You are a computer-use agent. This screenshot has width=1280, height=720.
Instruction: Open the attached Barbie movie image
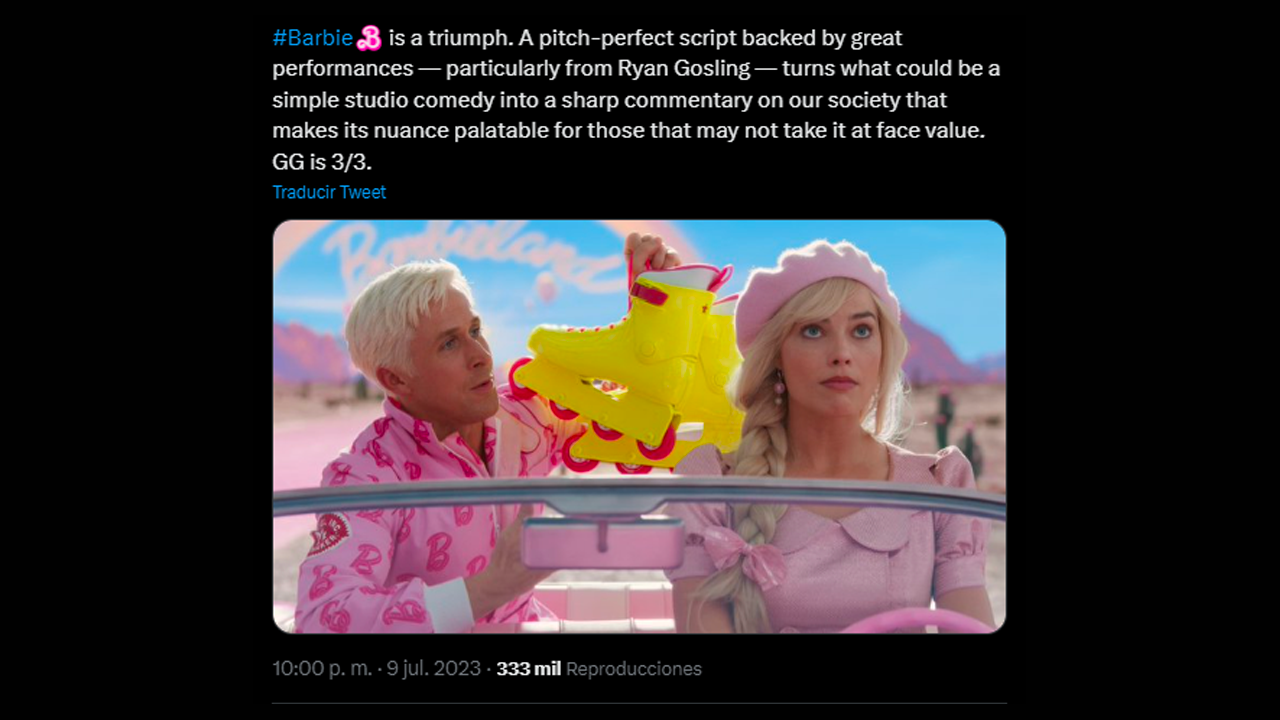639,426
